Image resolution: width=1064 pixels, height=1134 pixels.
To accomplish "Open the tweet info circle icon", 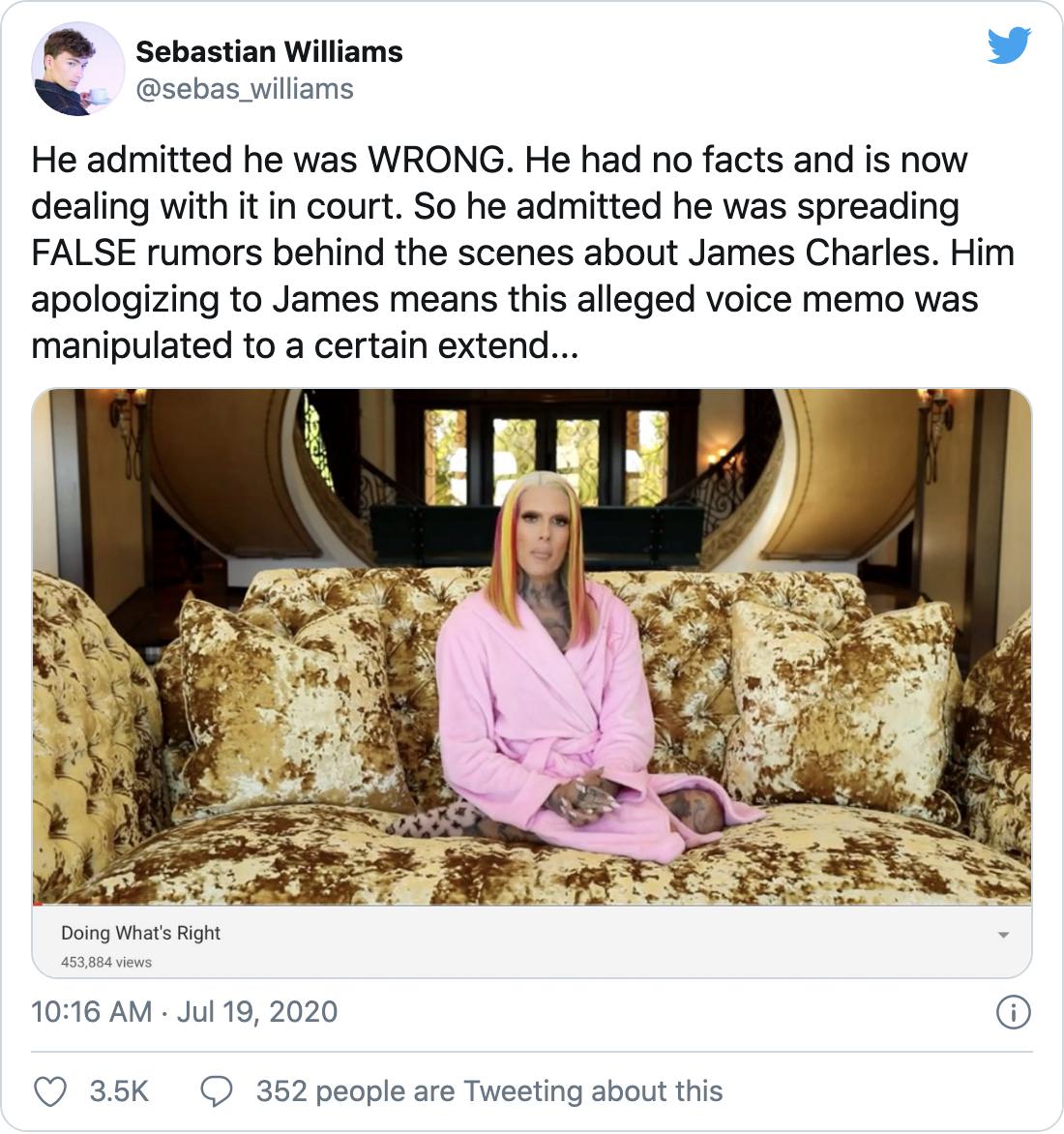I will [x=1013, y=1013].
